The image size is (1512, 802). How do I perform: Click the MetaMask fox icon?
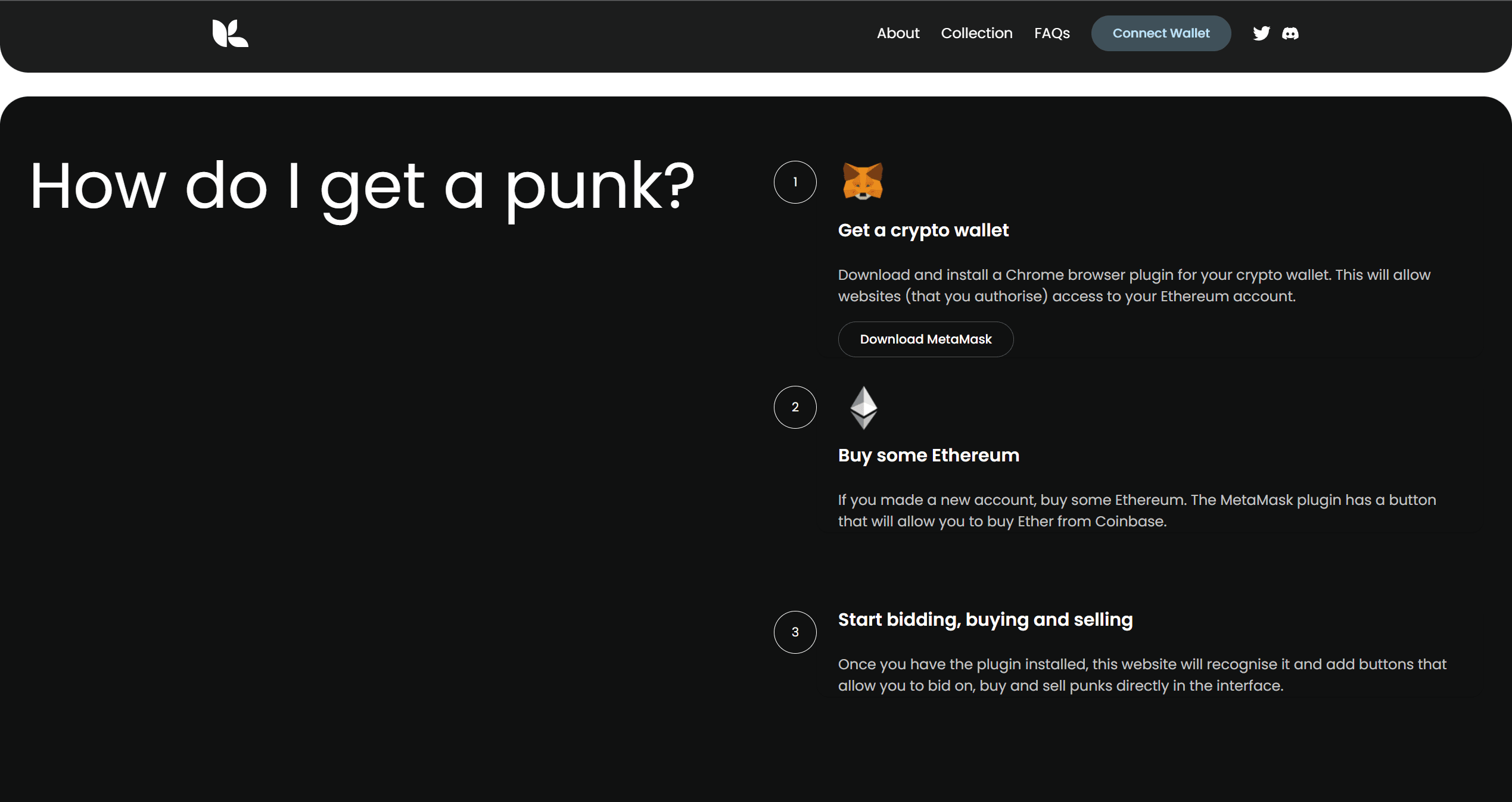point(863,182)
